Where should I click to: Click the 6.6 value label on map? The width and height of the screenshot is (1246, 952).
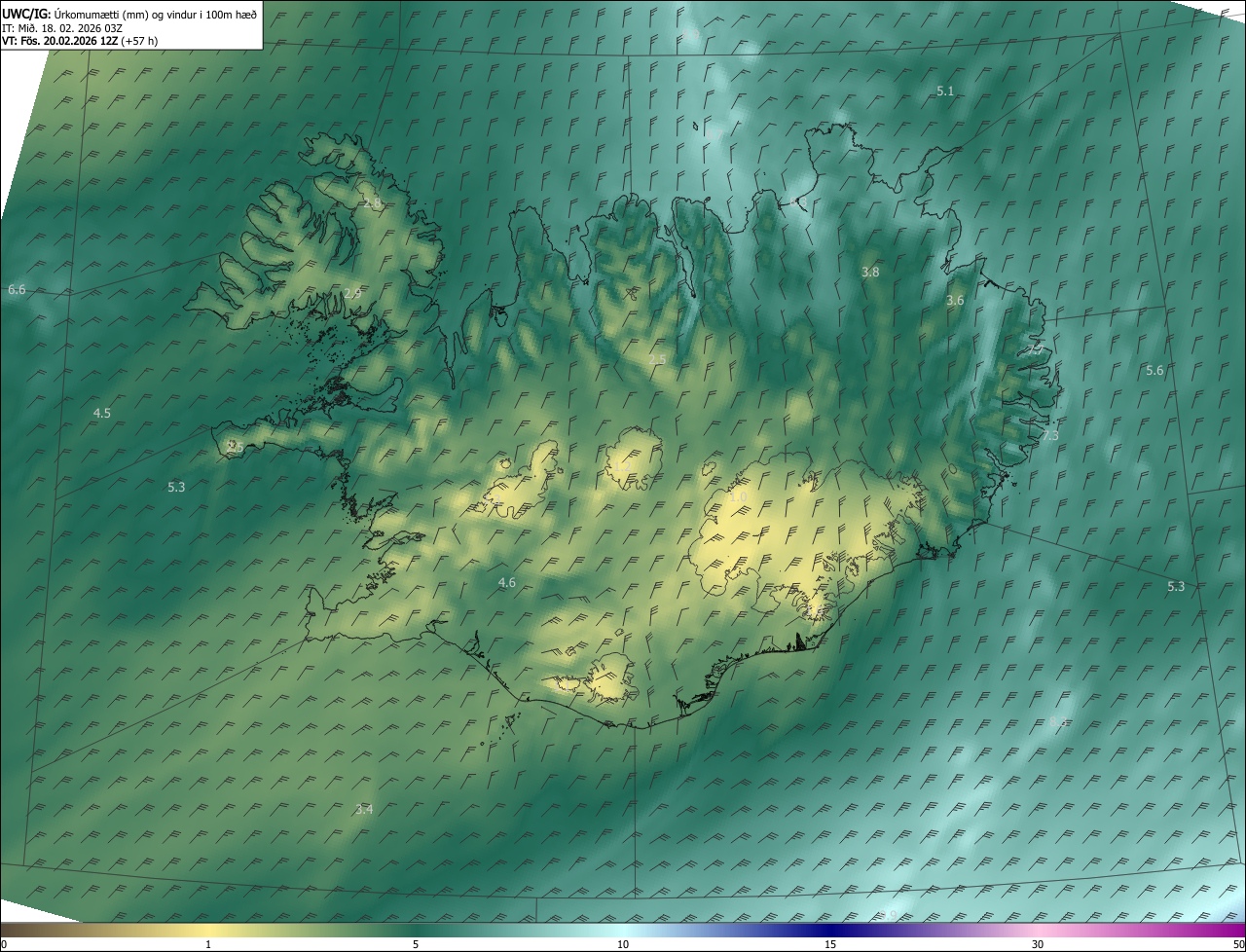click(17, 290)
